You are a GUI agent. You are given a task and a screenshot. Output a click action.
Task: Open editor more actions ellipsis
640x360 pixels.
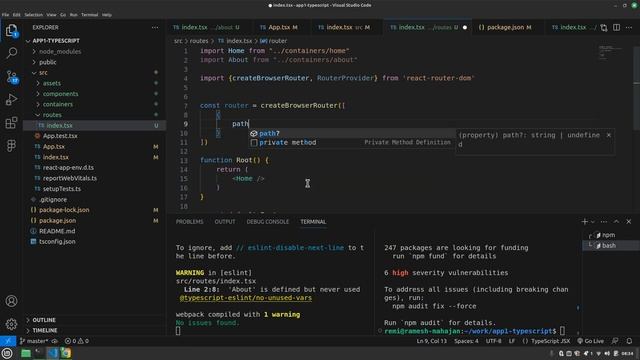coord(629,27)
